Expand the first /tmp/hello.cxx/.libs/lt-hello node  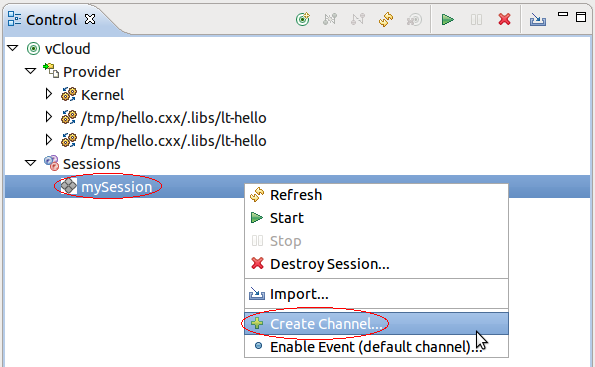[x=49, y=117]
